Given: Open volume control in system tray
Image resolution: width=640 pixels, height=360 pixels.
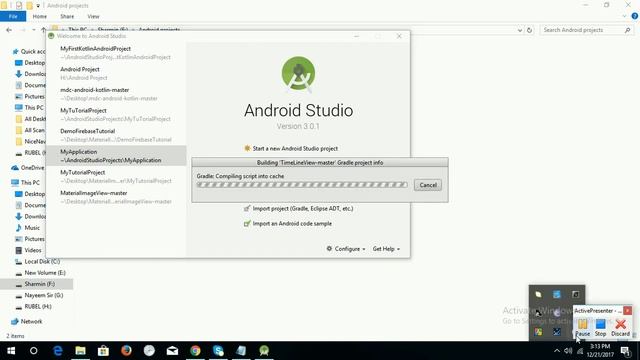Looking at the screenshot, I should [568, 351].
